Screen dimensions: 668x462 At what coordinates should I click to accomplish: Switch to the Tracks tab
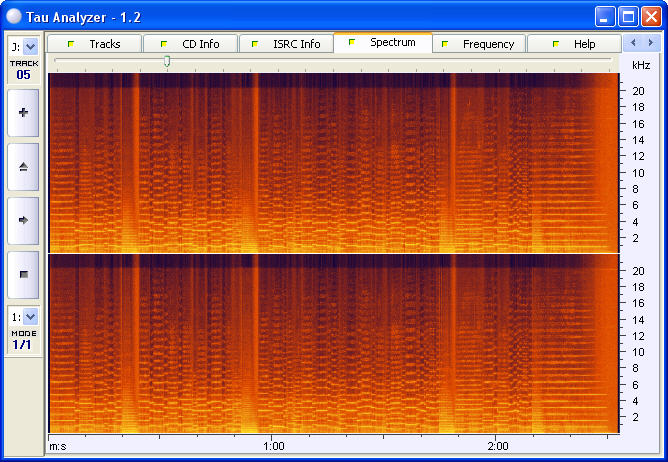[94, 44]
